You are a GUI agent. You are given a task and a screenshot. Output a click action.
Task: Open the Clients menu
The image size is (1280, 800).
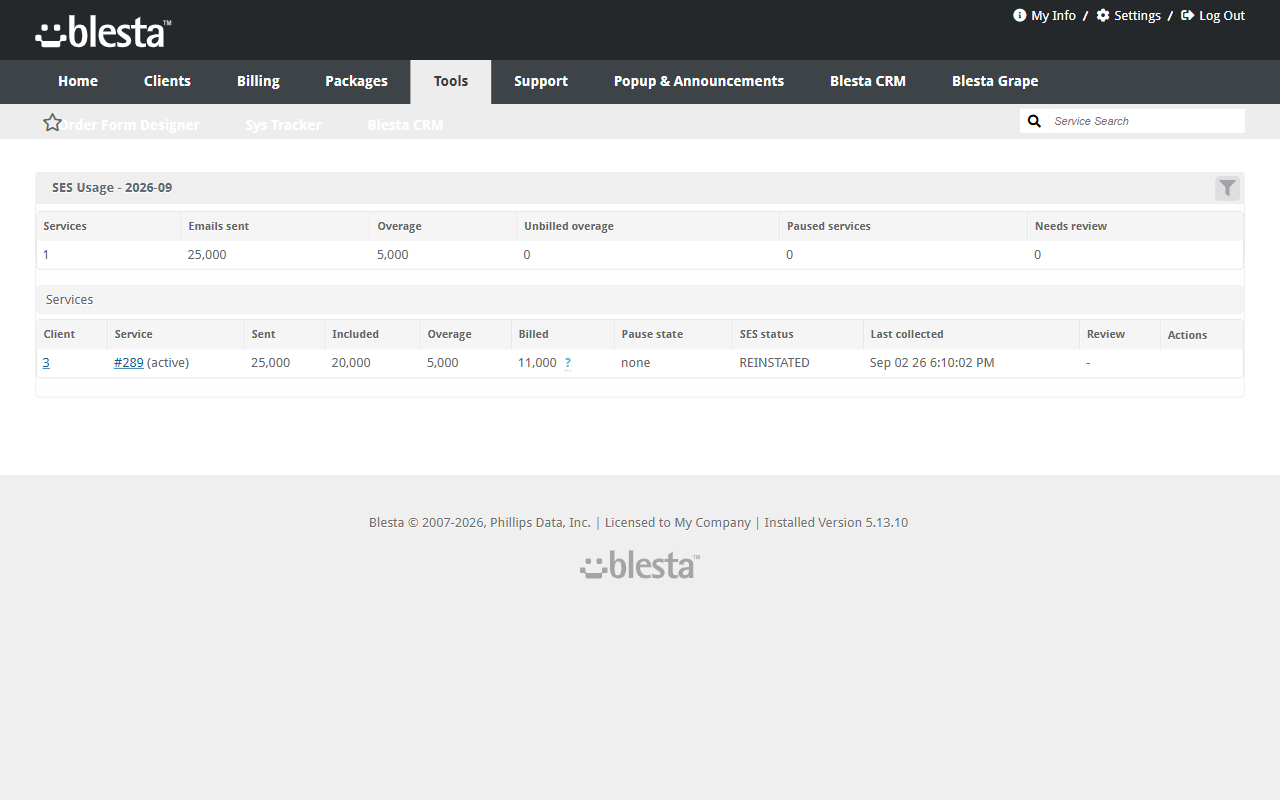tap(167, 82)
